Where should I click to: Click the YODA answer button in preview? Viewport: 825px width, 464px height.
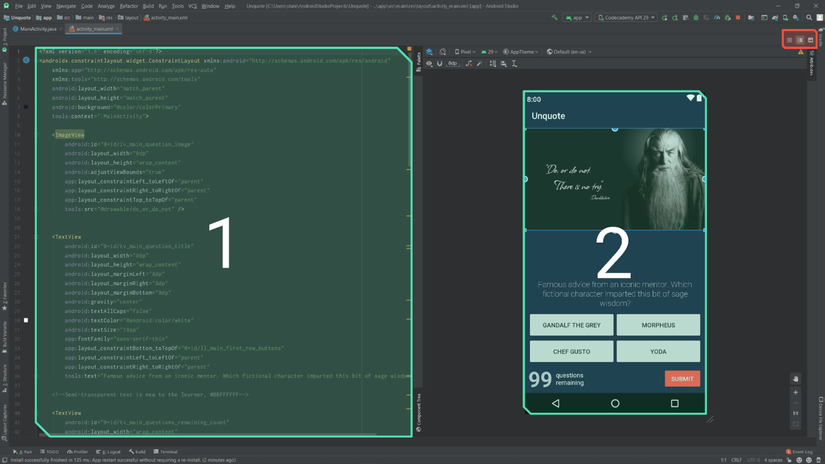point(658,351)
